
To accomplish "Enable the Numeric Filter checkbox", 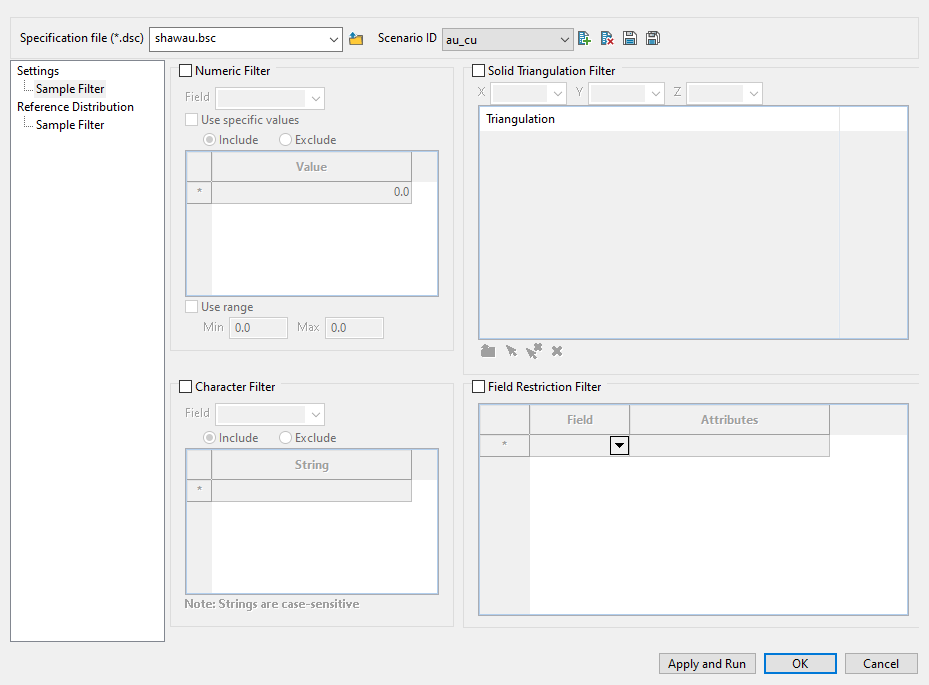I will [185, 71].
